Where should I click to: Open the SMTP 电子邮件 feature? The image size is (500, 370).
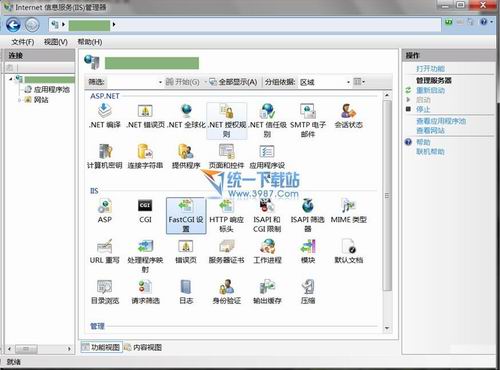pos(308,121)
